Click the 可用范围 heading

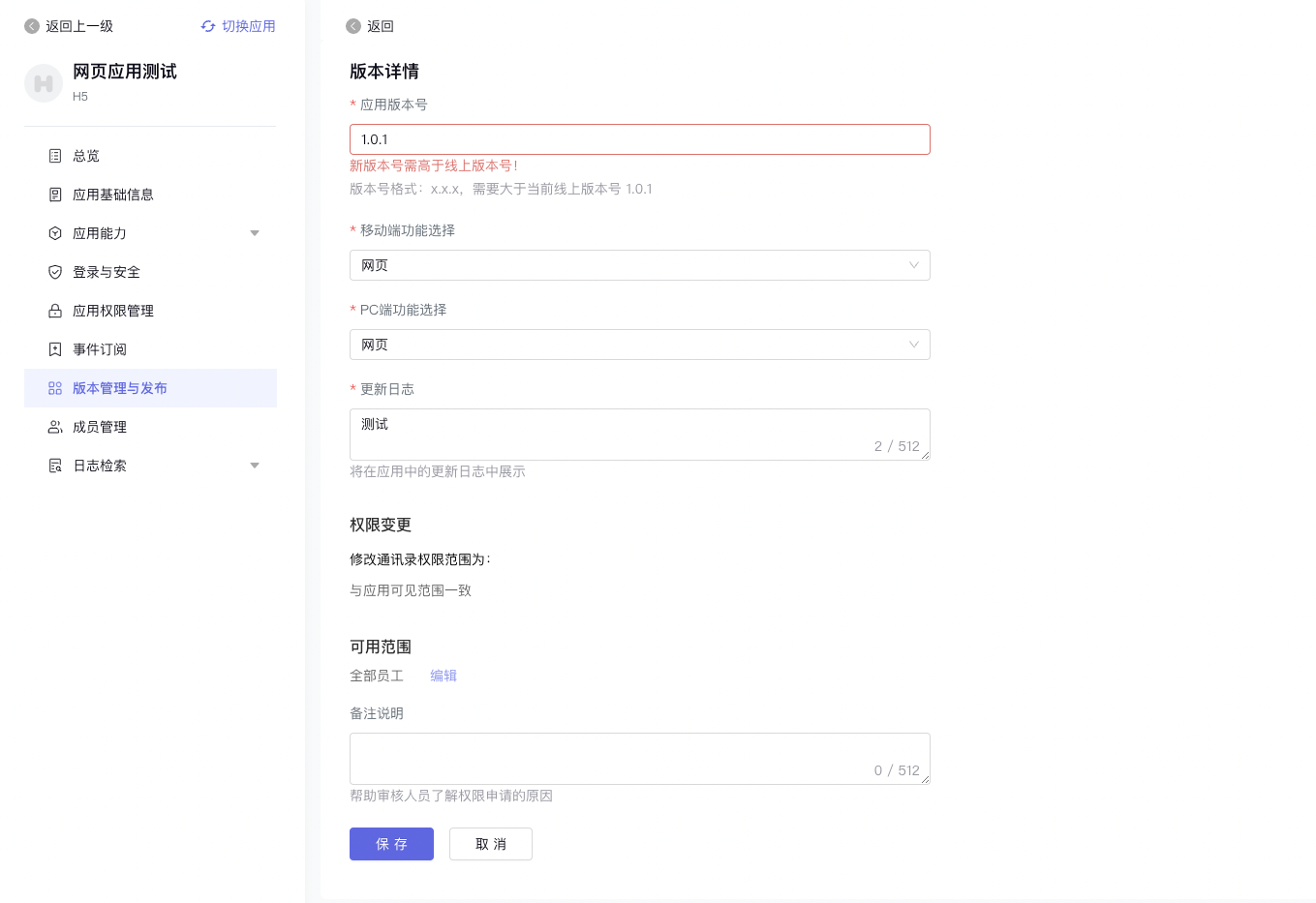tap(381, 647)
